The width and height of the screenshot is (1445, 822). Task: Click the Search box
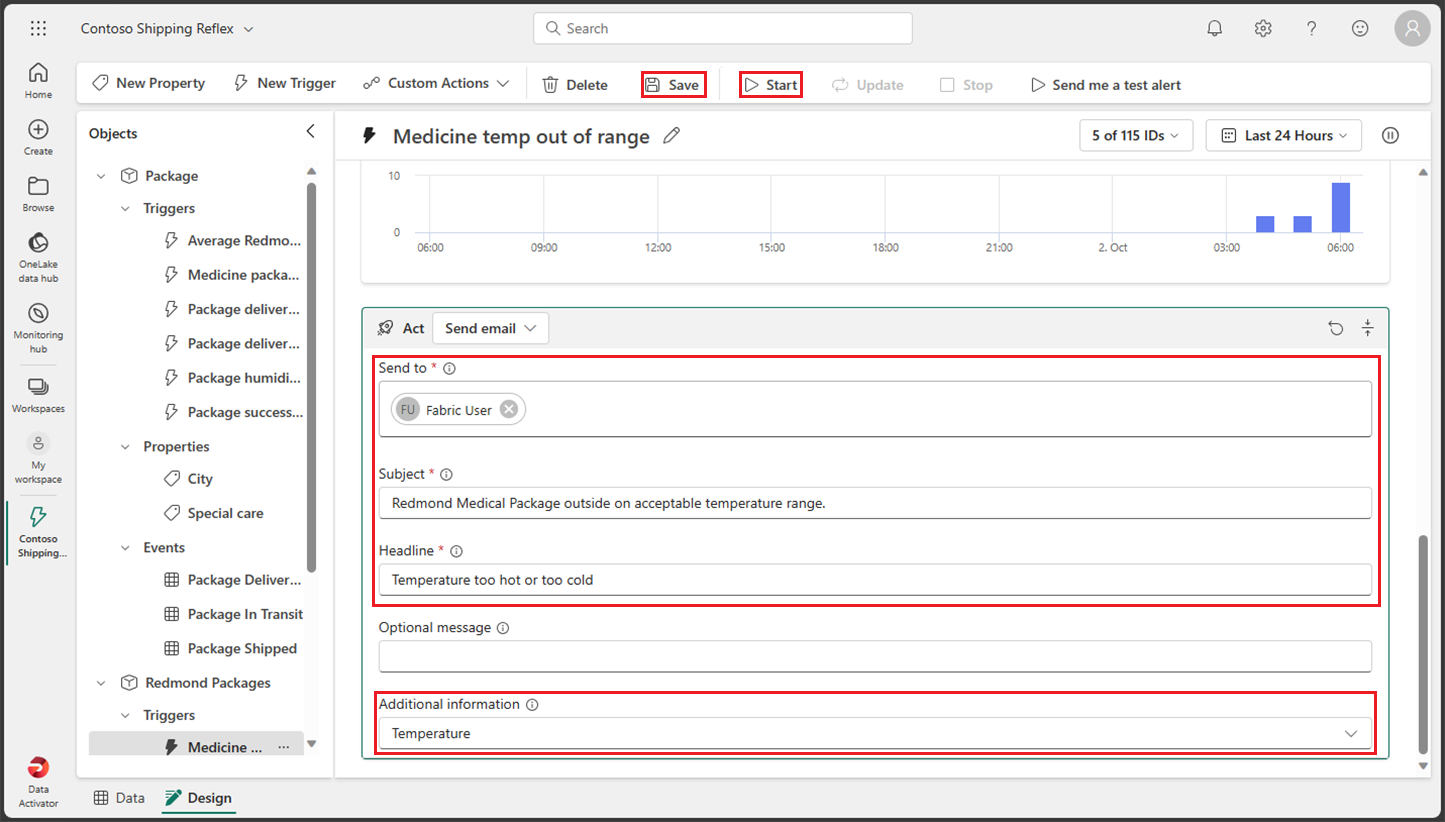tap(723, 29)
